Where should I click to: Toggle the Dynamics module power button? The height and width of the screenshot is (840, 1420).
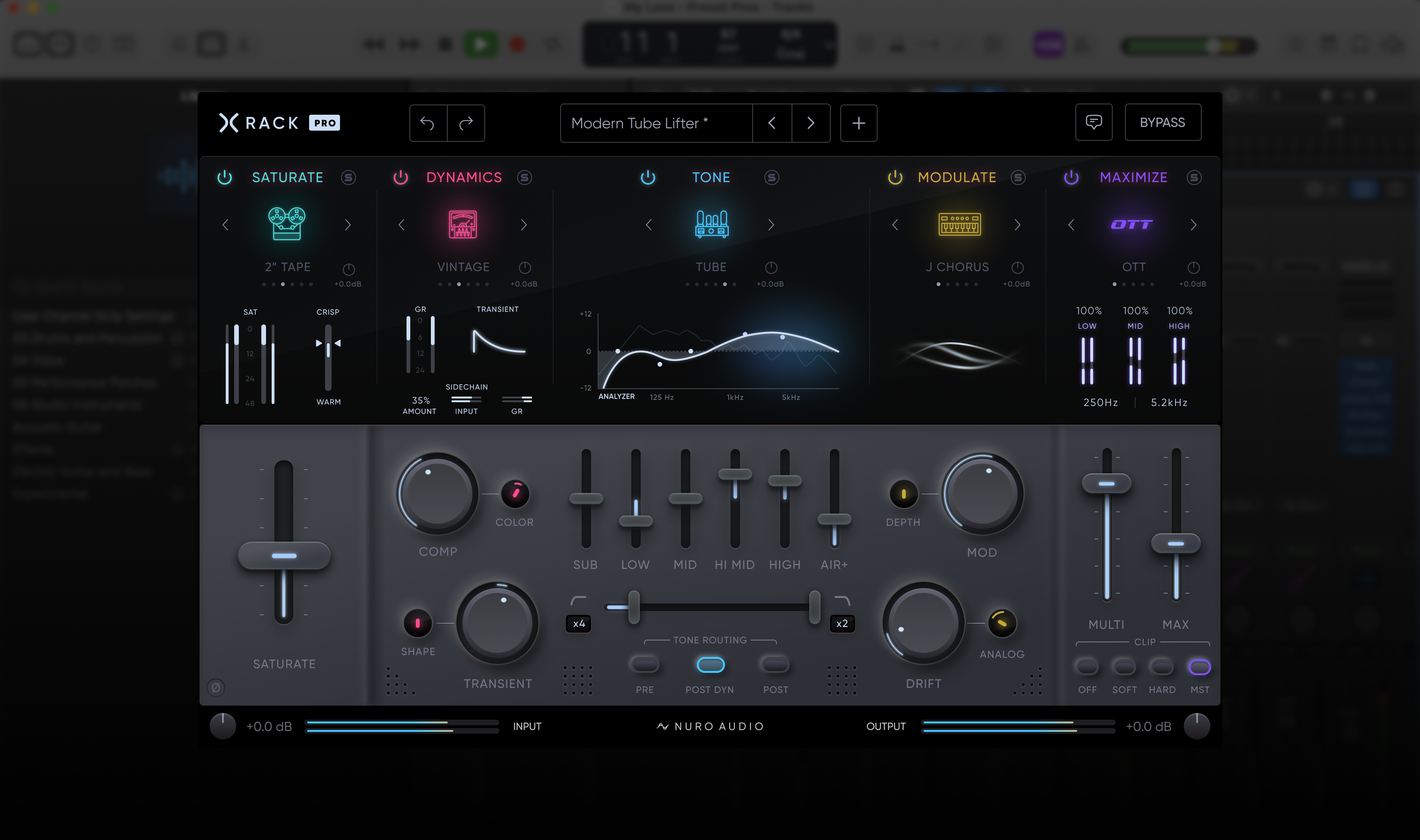400,177
